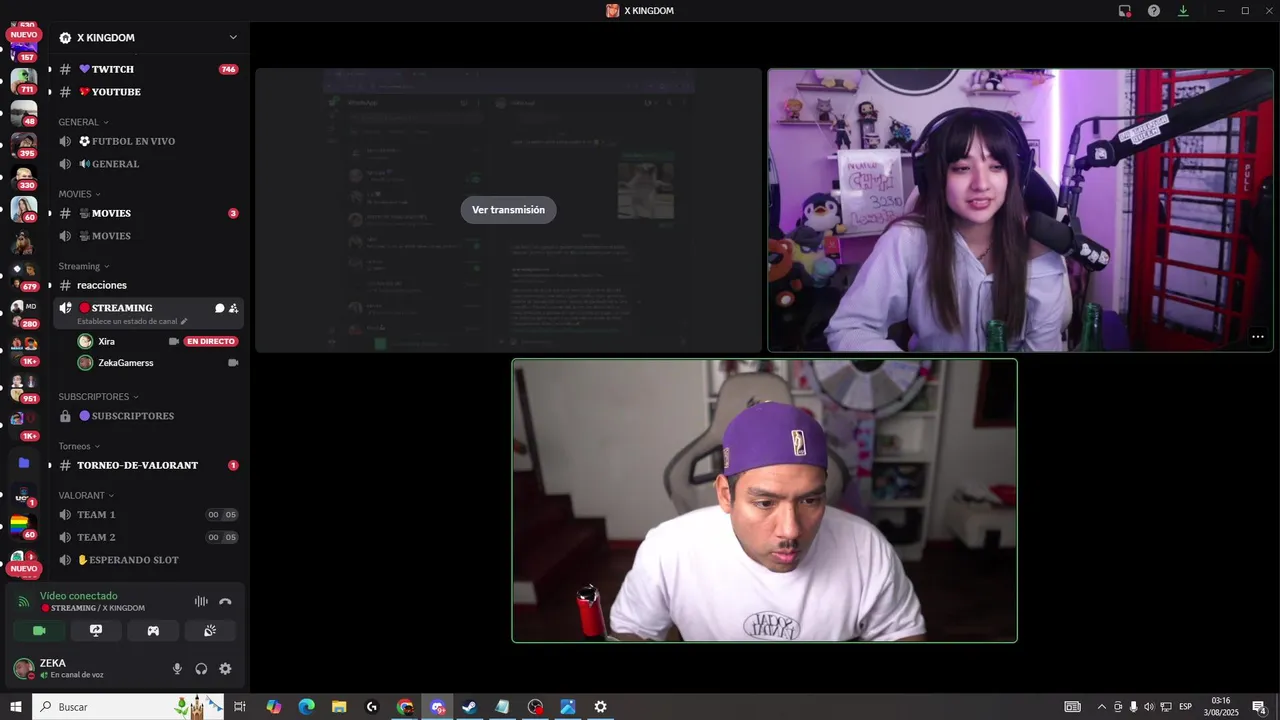Image resolution: width=1280 pixels, height=720 pixels.
Task: Click the Windows Search box
Action: coord(130,707)
